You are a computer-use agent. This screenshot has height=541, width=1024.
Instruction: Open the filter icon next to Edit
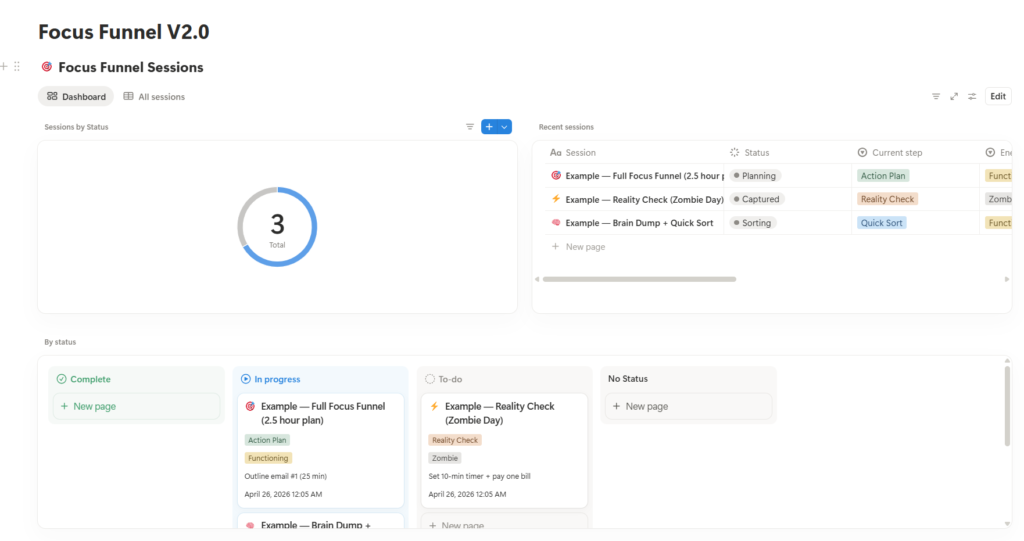[936, 96]
